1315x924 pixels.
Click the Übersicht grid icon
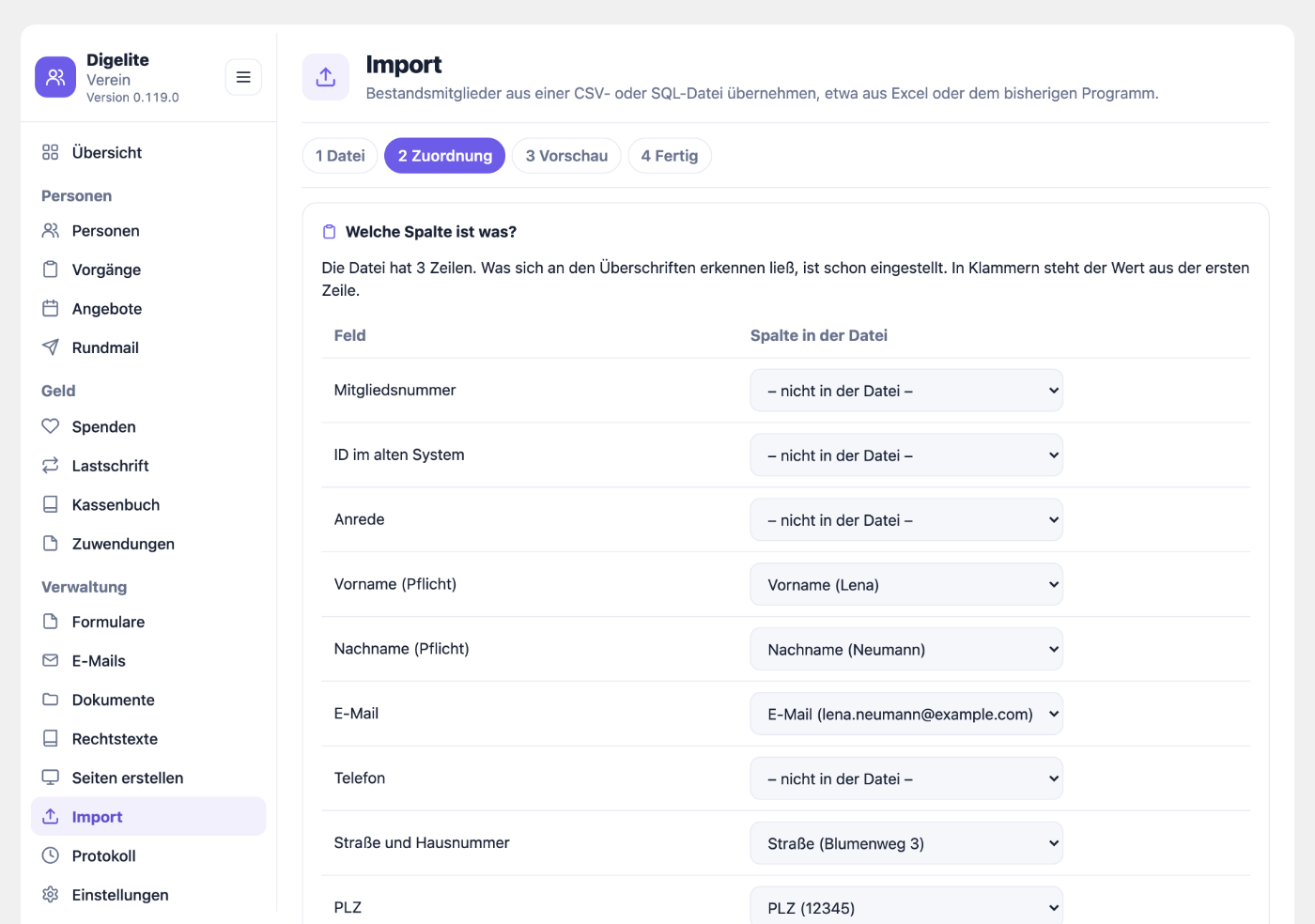click(51, 152)
